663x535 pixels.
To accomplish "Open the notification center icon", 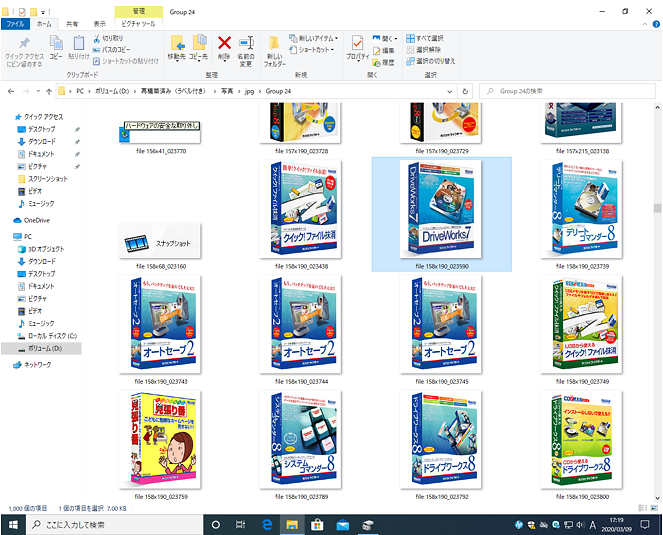I will (645, 525).
